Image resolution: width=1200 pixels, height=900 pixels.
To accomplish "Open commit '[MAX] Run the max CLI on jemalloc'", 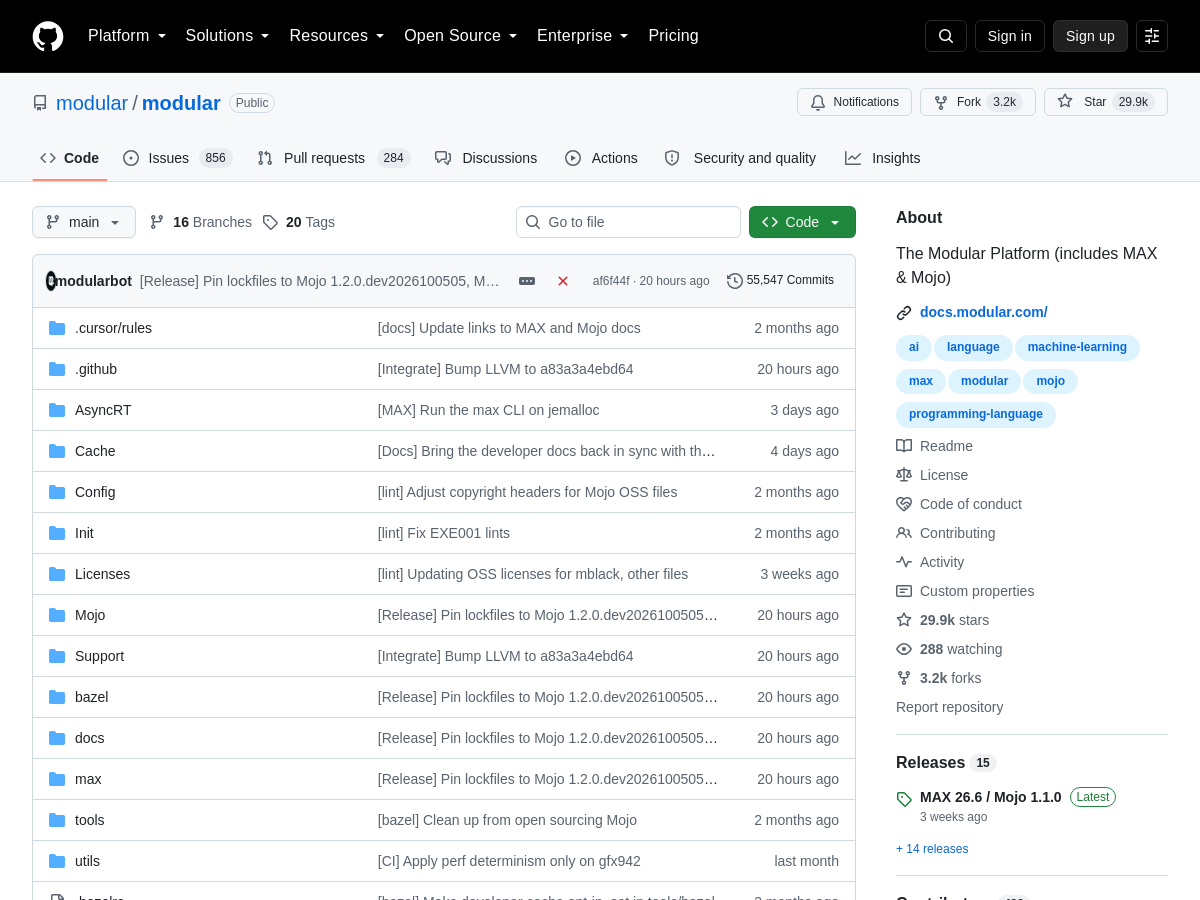I will click(x=489, y=410).
